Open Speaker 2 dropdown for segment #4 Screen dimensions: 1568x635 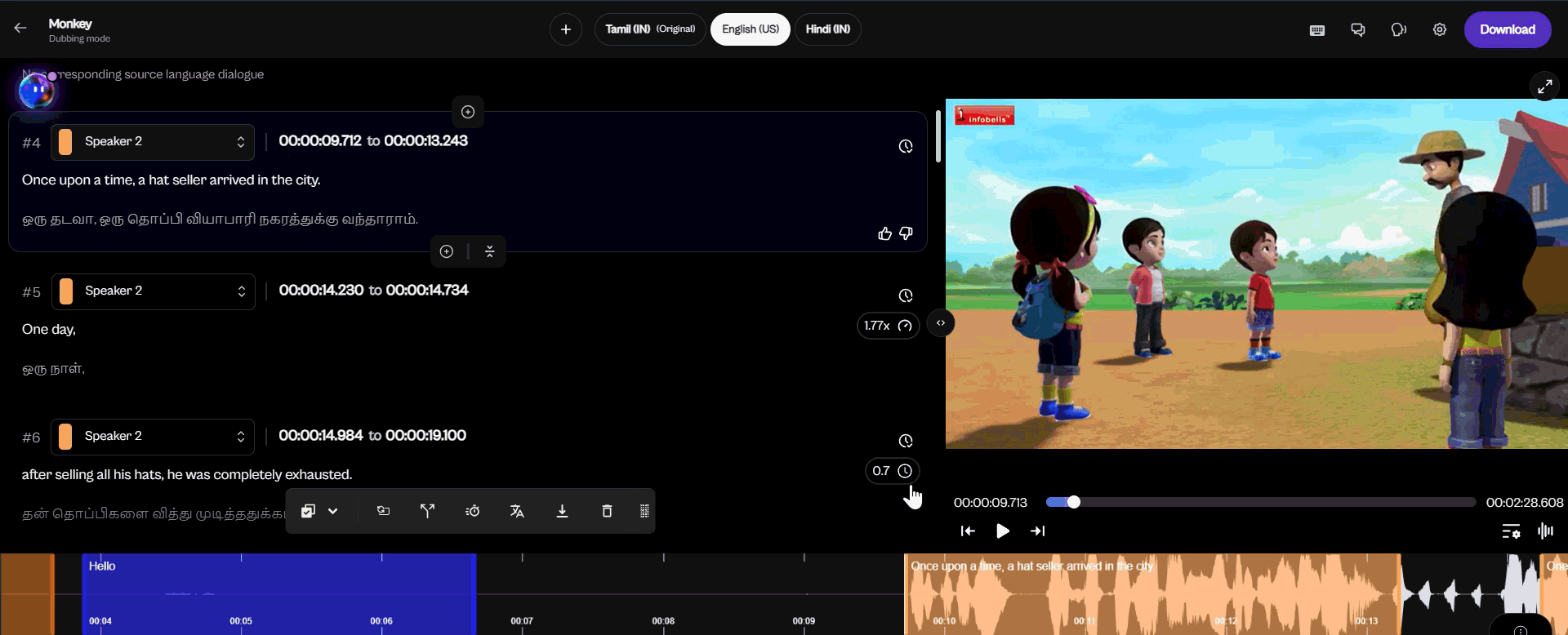153,142
